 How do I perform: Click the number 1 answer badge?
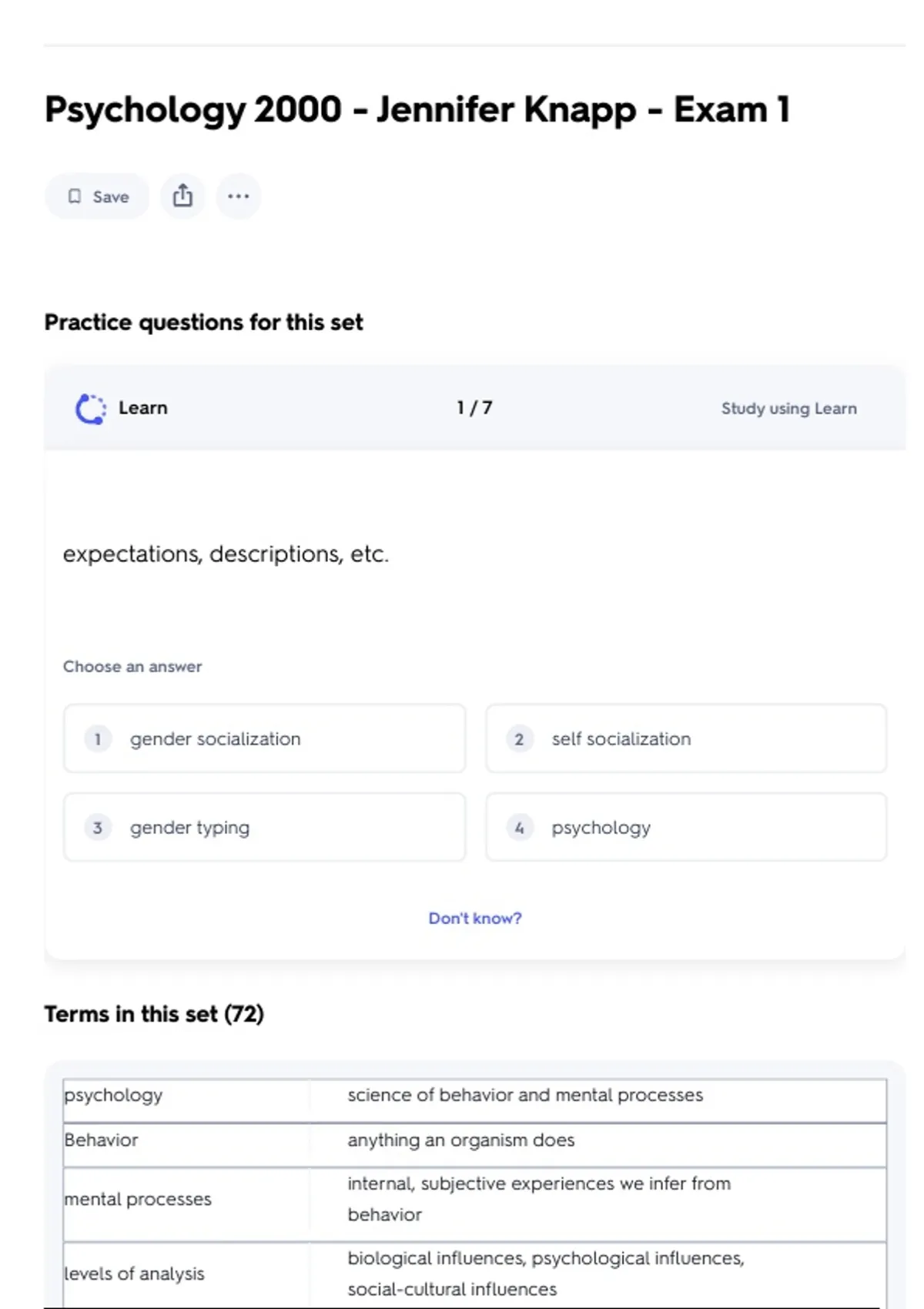[x=98, y=739]
